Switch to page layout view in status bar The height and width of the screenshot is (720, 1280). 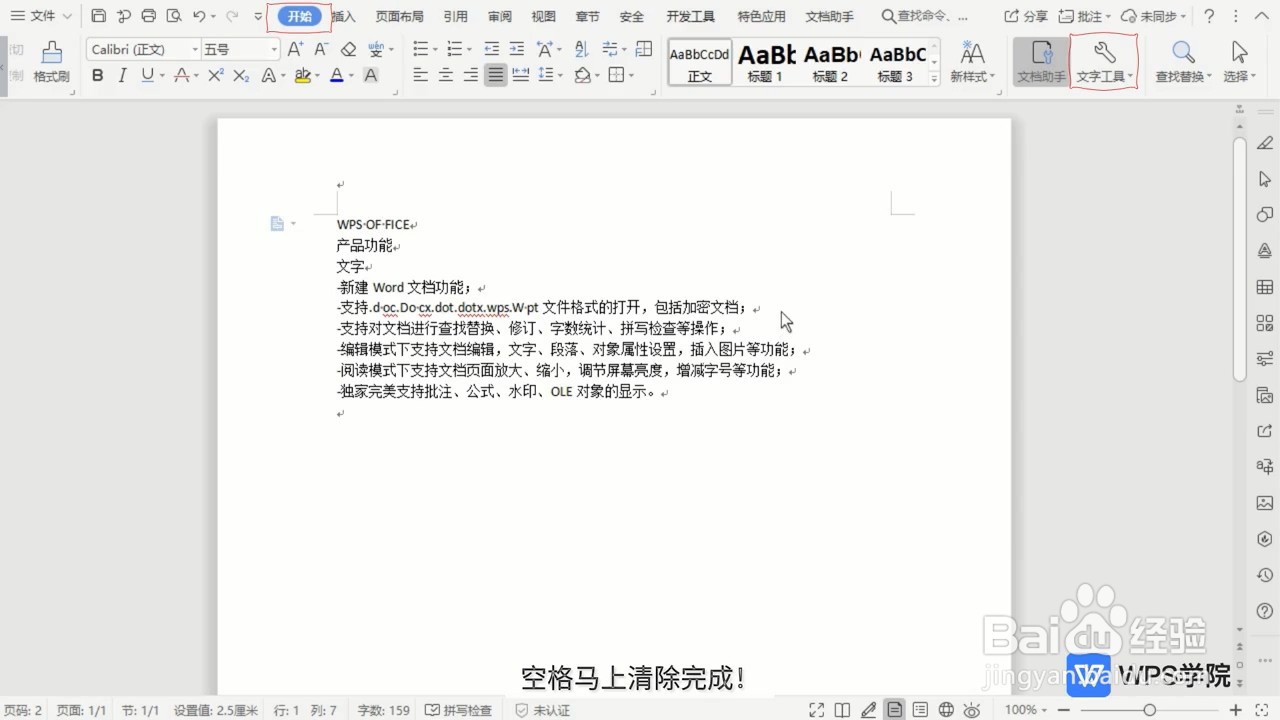pos(894,710)
